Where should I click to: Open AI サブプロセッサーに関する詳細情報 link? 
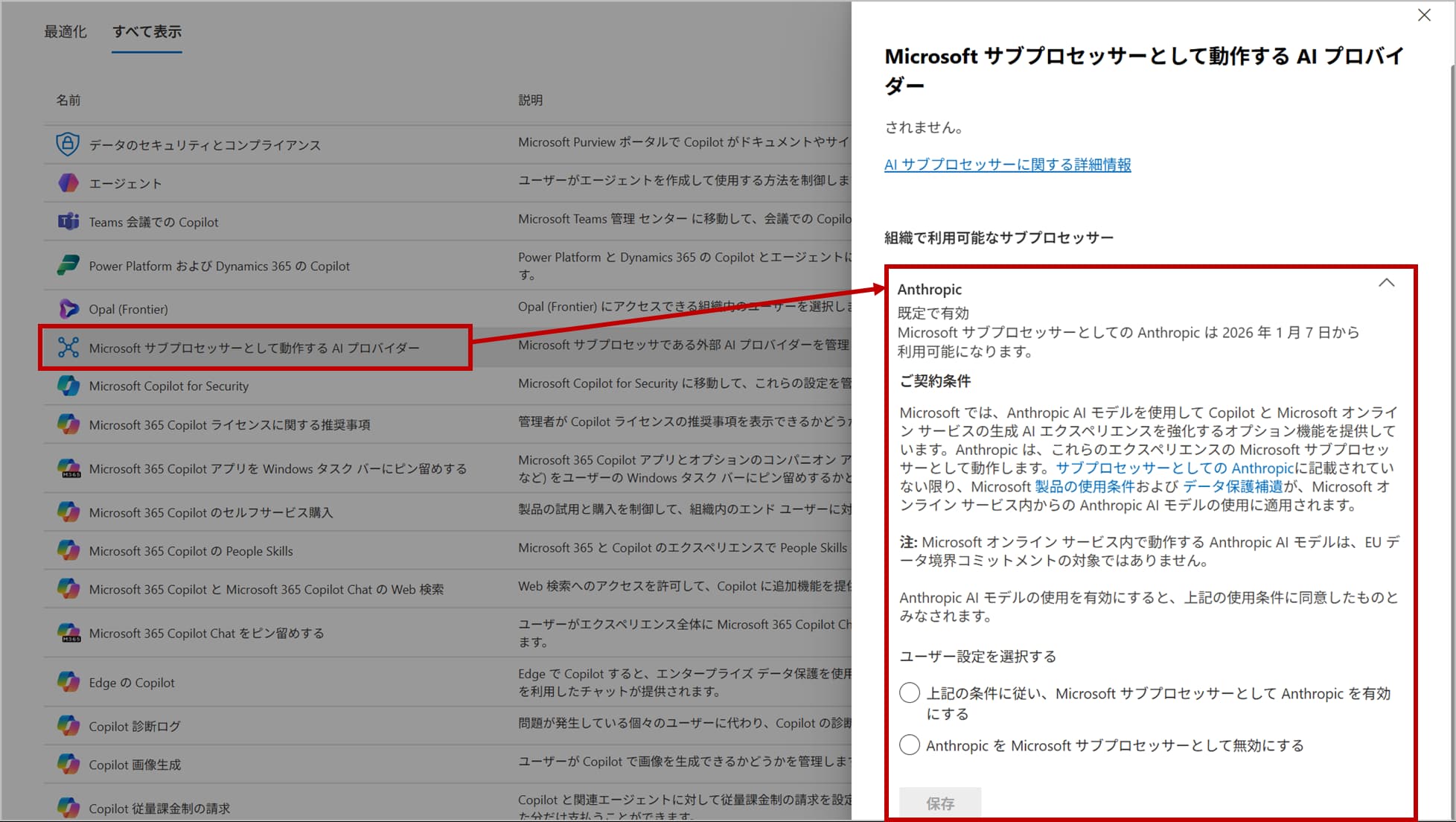[1007, 165]
